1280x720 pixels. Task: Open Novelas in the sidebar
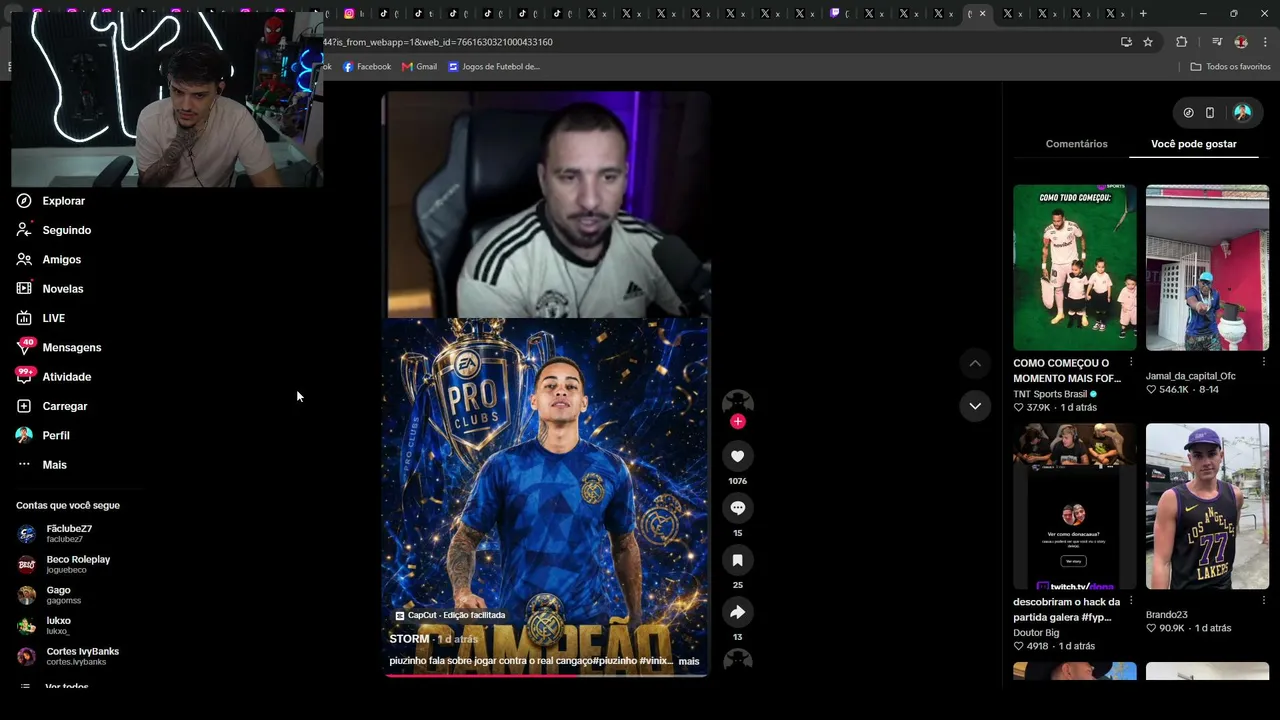point(49,289)
